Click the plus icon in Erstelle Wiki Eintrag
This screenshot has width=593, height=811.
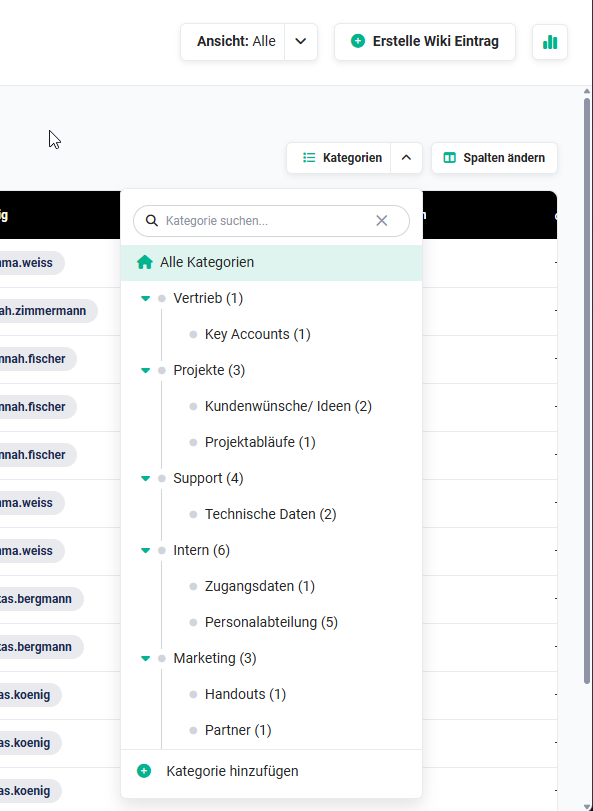pos(358,41)
